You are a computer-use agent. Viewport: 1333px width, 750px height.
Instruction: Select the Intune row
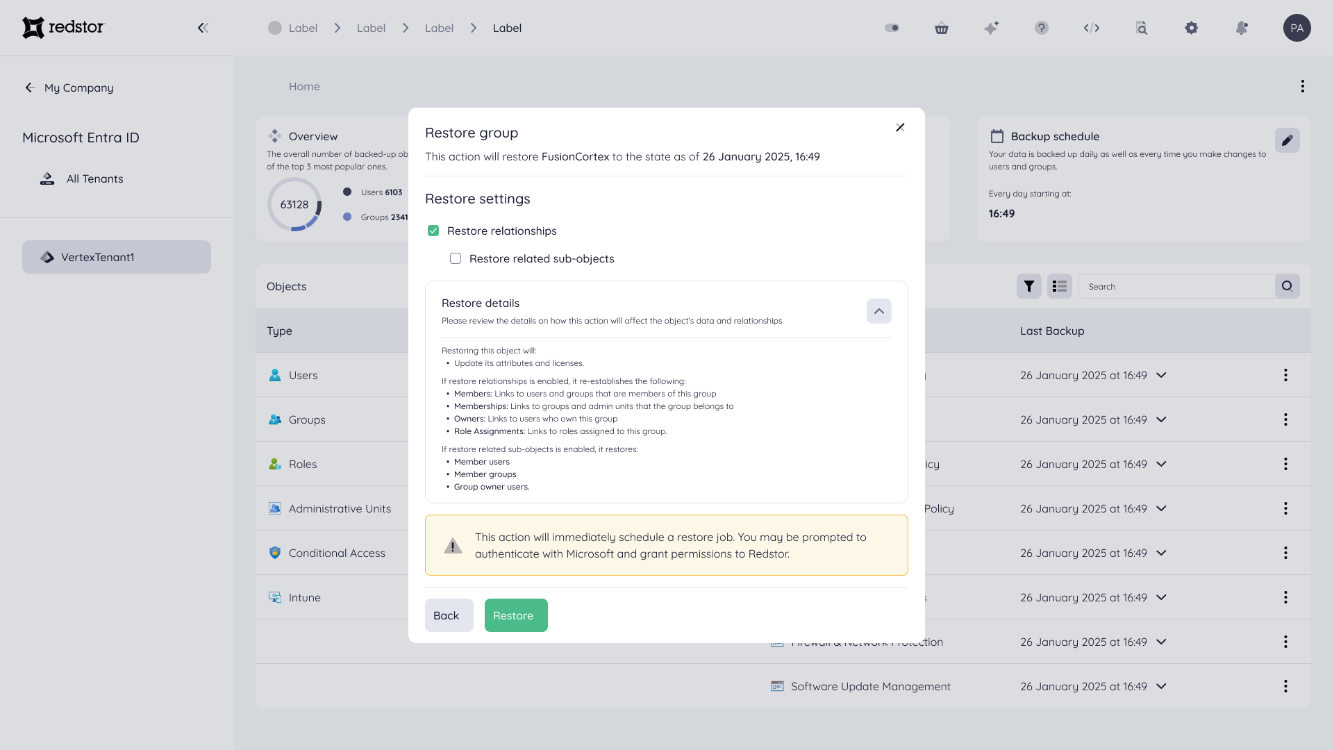click(295, 598)
